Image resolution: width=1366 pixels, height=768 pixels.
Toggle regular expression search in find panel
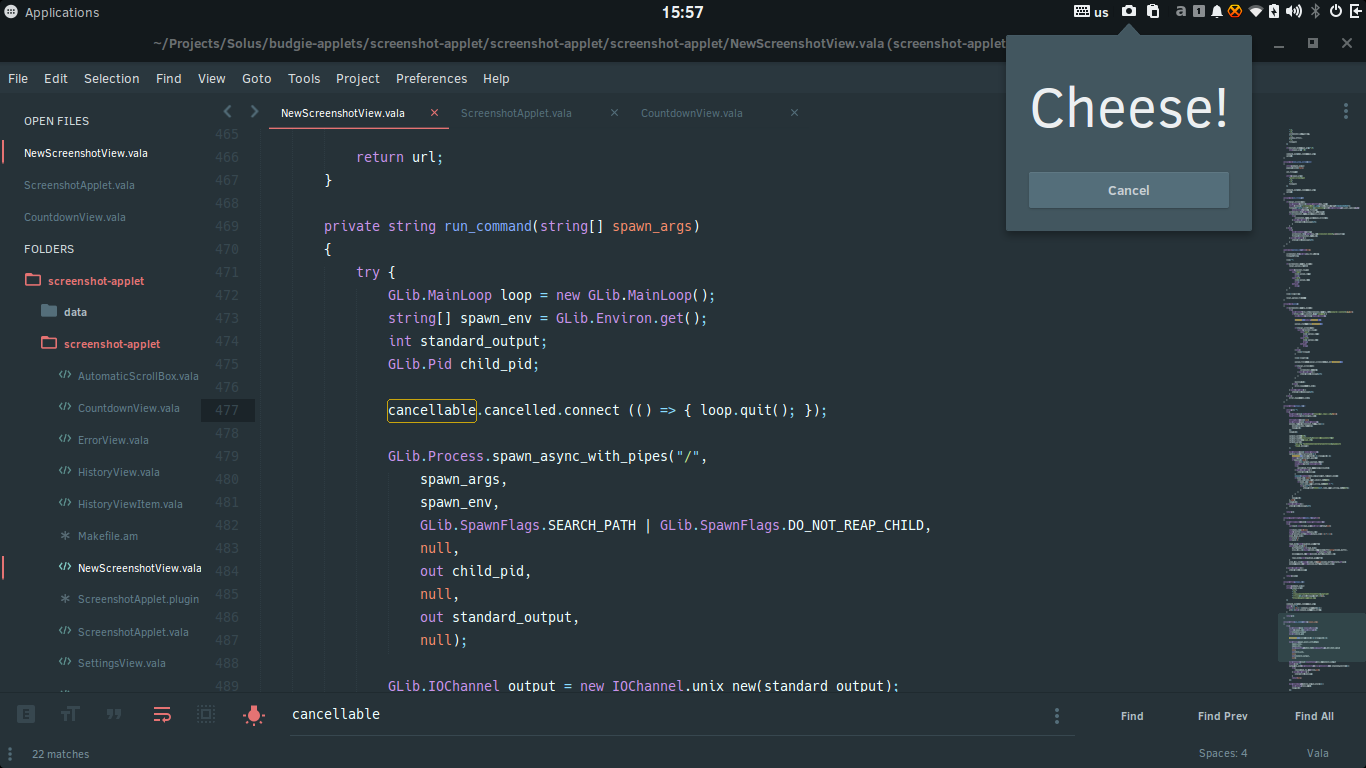coord(26,714)
